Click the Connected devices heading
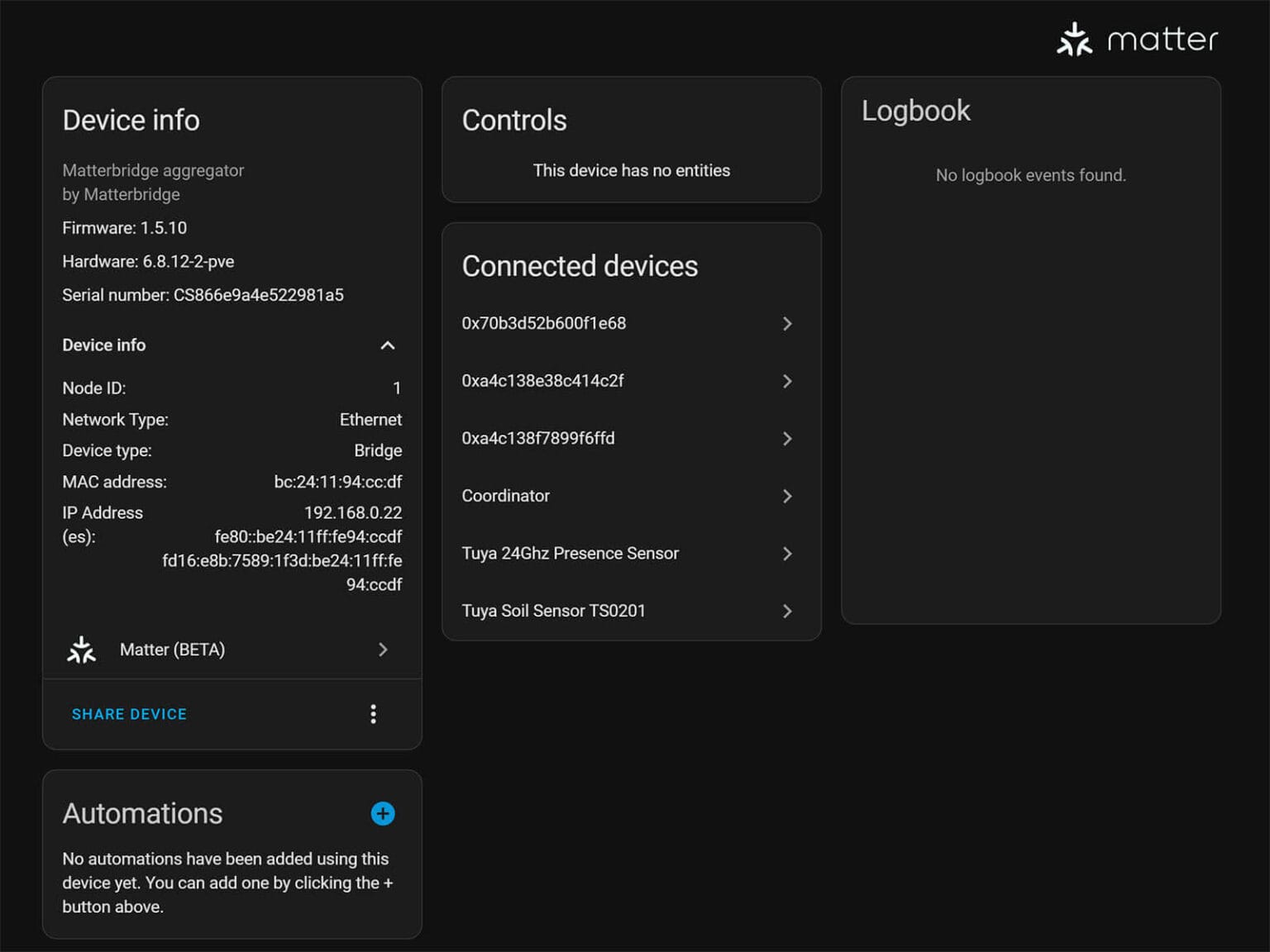Viewport: 1270px width, 952px height. (x=580, y=266)
